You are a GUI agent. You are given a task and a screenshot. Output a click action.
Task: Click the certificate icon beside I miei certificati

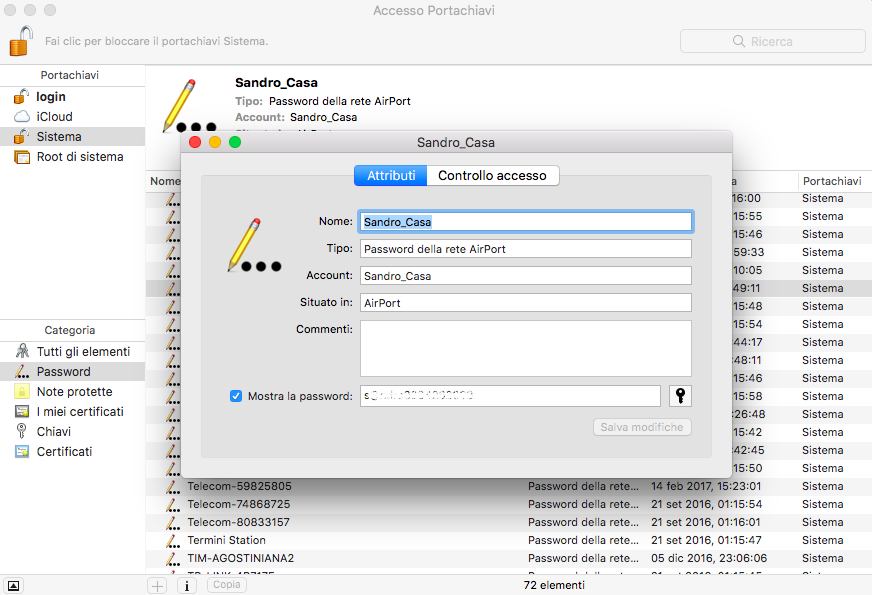[22, 411]
